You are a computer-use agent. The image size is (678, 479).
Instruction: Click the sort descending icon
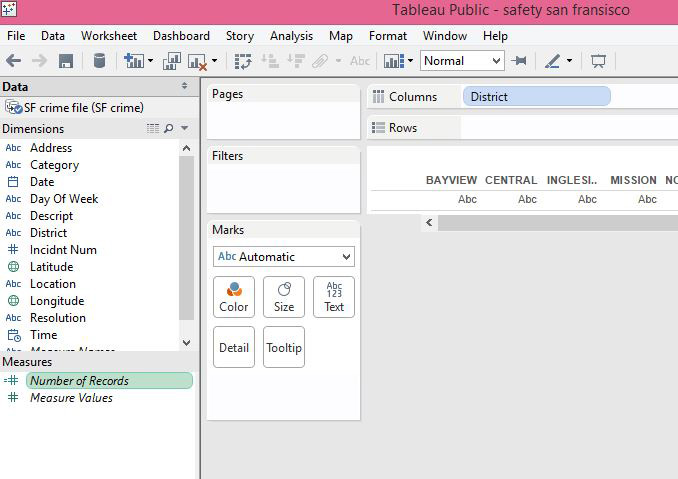pyautogui.click(x=296, y=61)
